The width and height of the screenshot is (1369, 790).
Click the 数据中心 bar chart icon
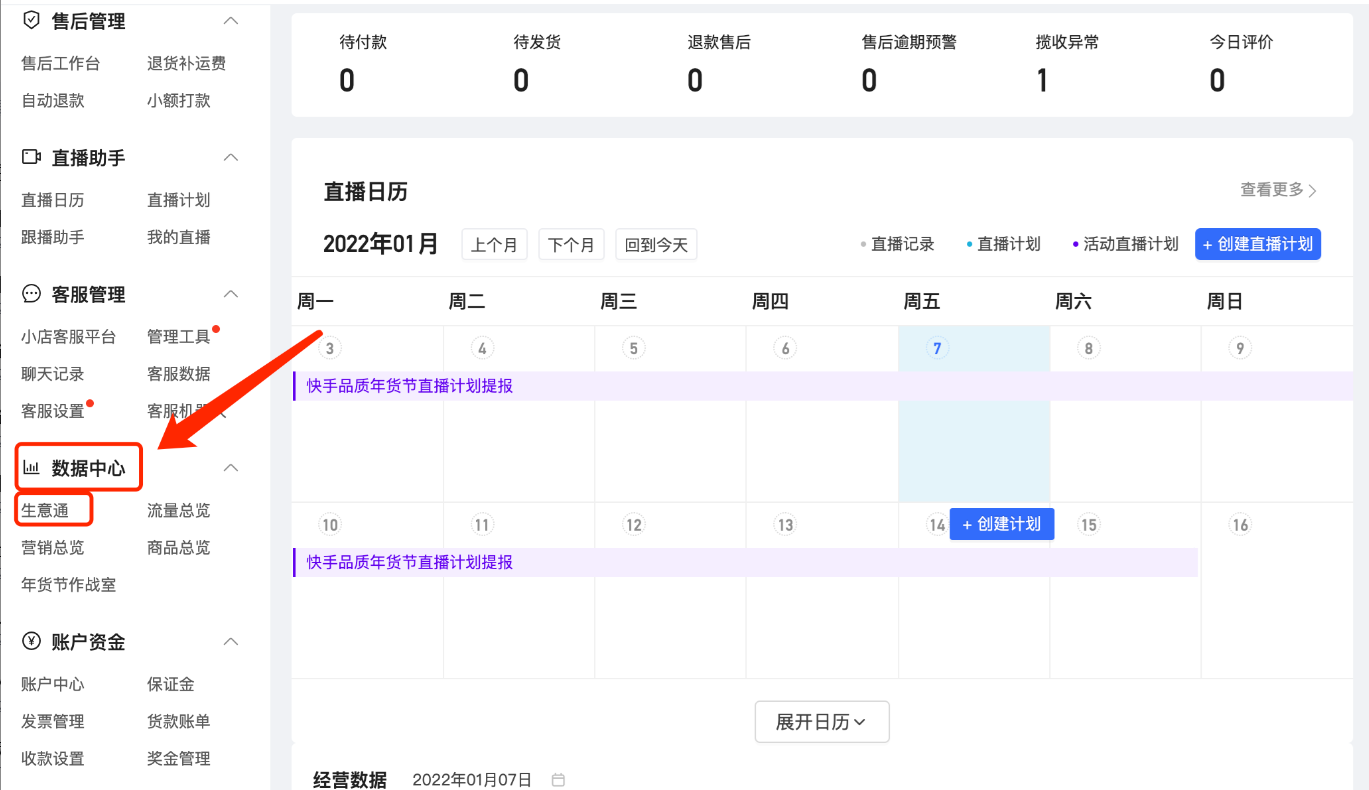coord(31,467)
